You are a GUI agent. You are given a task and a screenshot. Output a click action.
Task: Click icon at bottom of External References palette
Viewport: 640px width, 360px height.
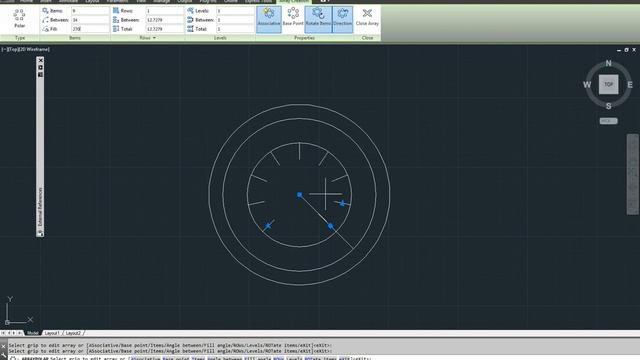point(40,233)
